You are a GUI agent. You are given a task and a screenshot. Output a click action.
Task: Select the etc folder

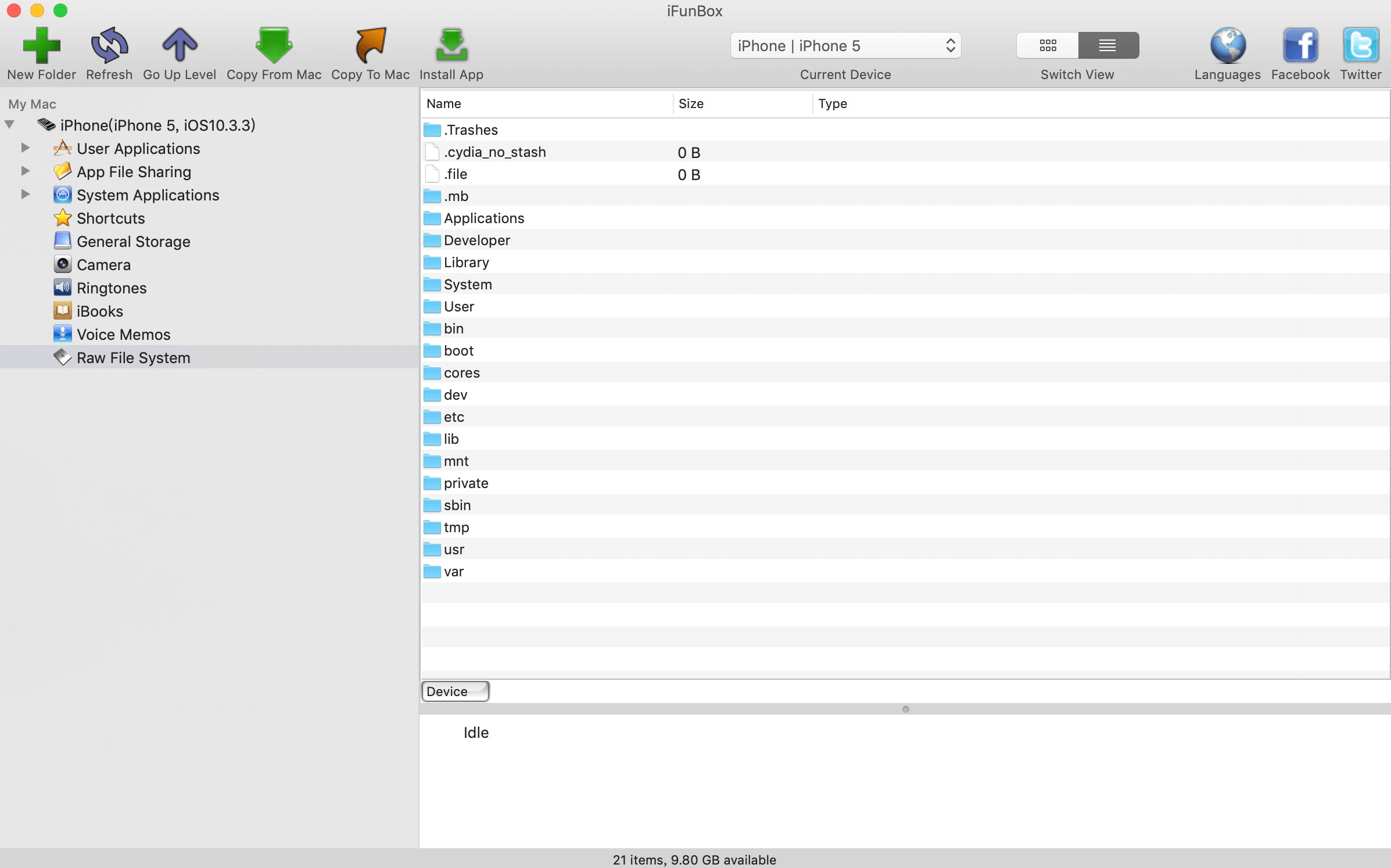coord(905,417)
